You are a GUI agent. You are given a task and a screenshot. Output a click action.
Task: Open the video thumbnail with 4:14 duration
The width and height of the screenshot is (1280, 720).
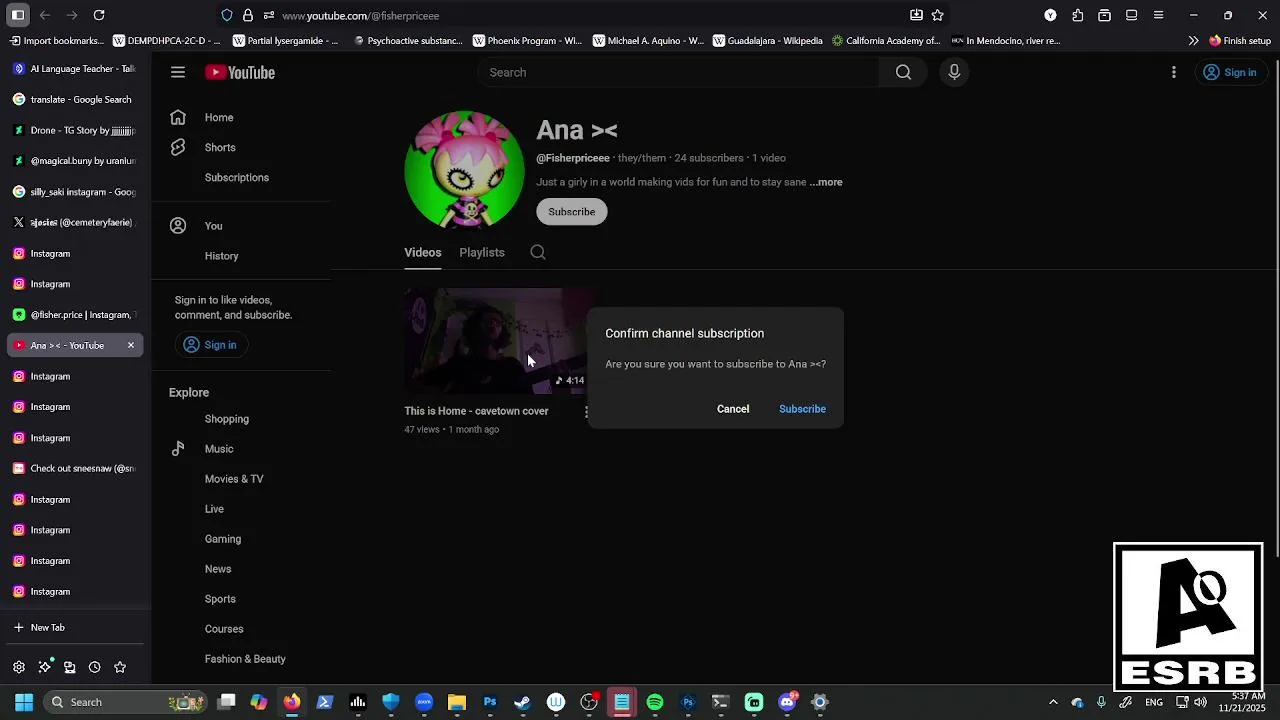point(497,341)
